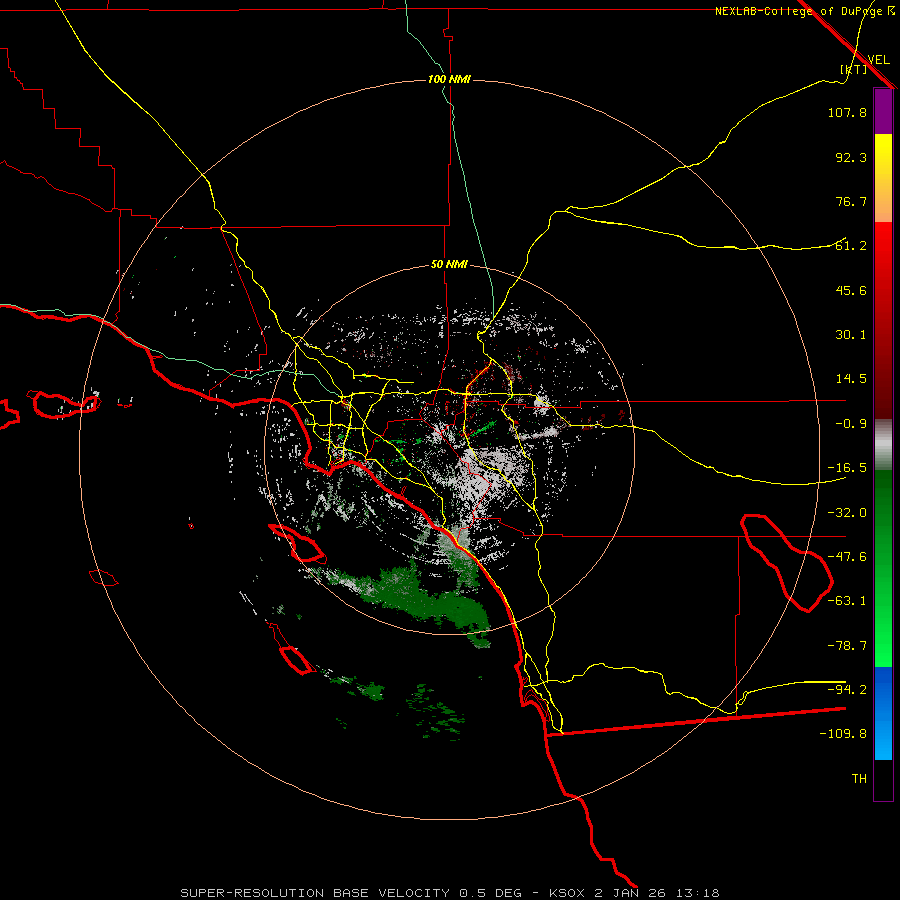Screen dimensions: 900x900
Task: Click the purple segment of the color bar
Action: pyautogui.click(x=883, y=111)
